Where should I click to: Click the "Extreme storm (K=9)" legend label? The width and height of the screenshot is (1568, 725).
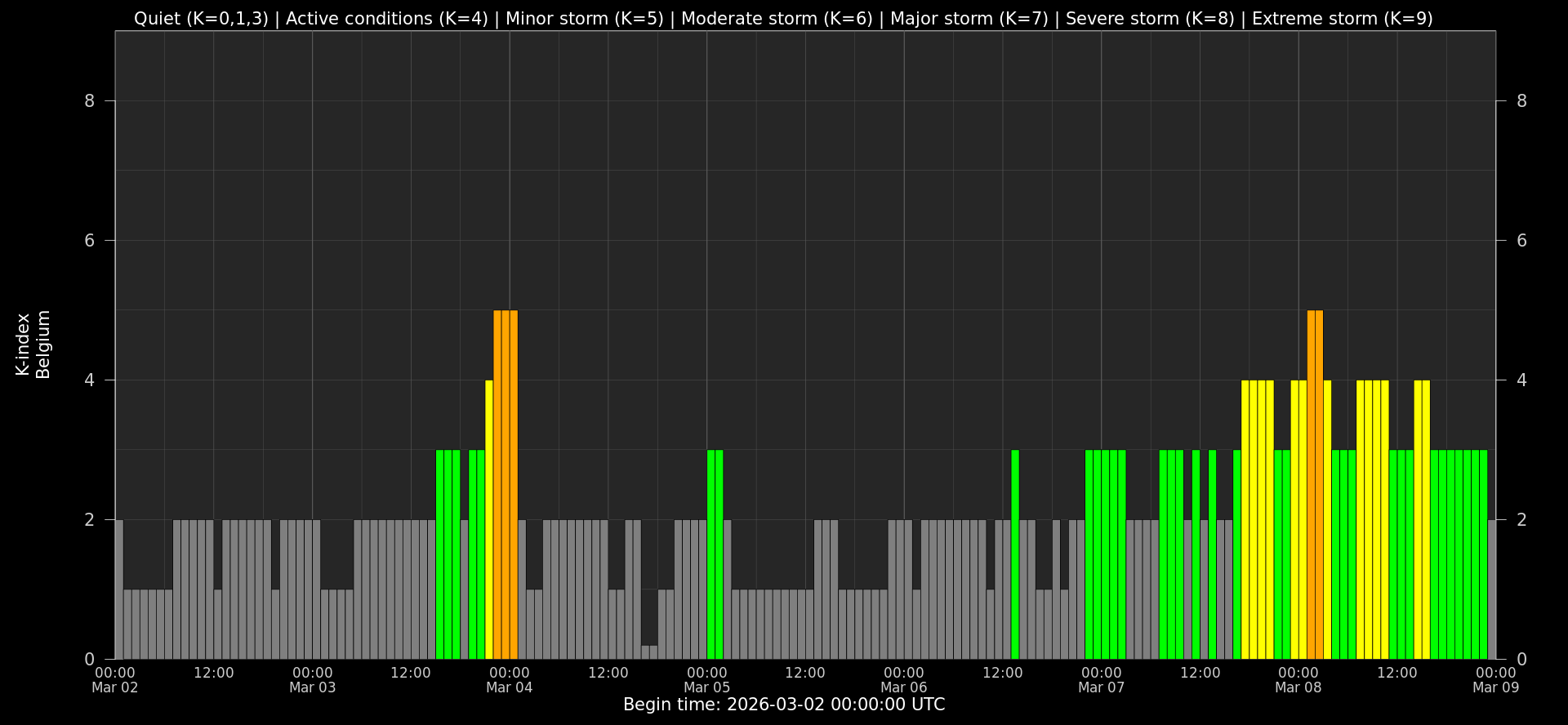(1342, 19)
